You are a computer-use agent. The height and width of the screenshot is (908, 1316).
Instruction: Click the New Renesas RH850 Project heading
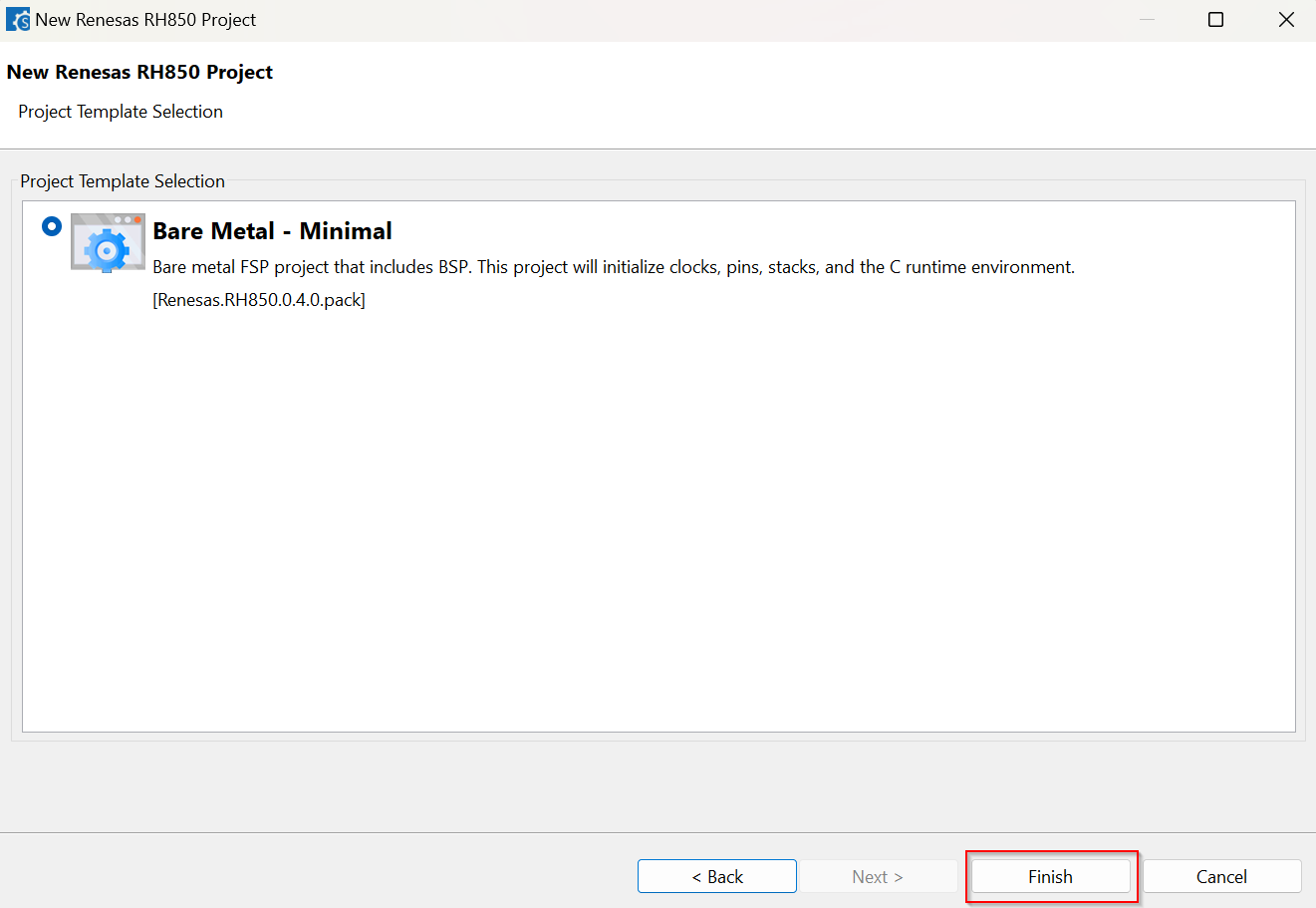139,72
